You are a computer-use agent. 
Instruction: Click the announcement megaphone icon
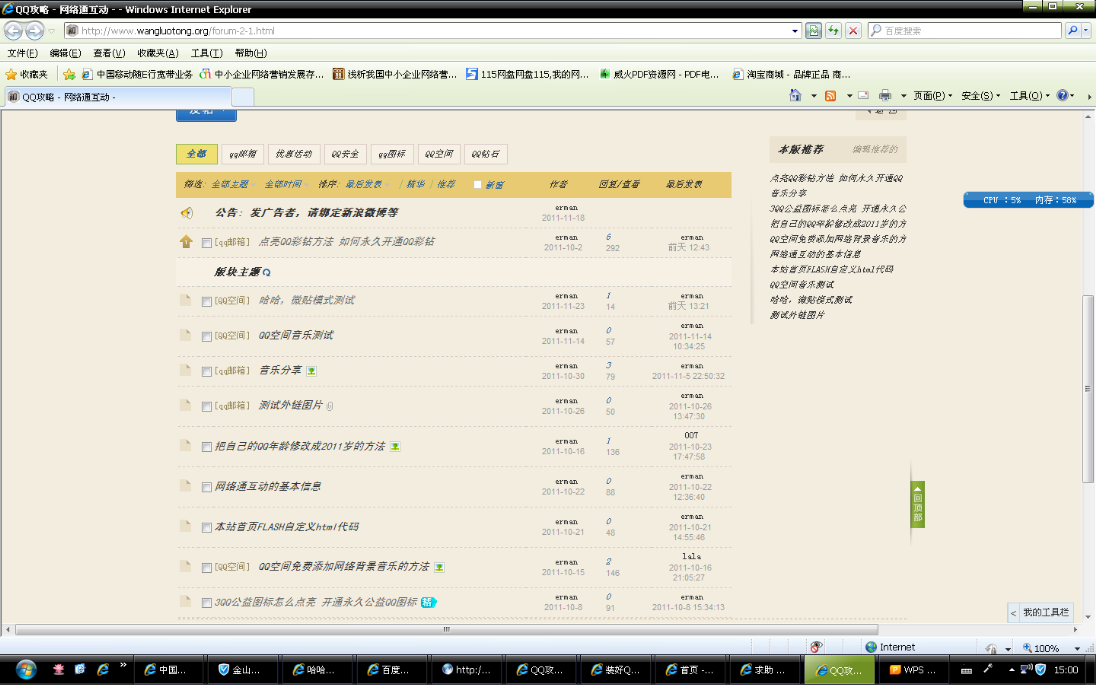186,213
